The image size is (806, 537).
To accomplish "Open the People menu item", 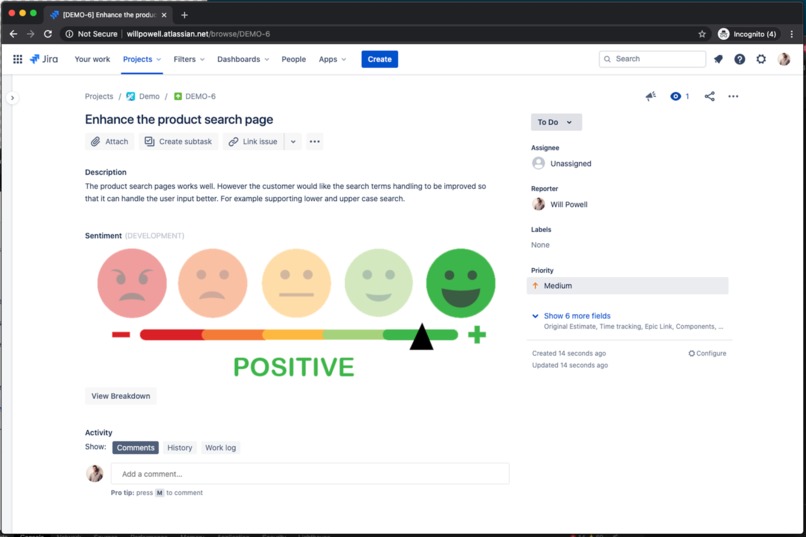I will 294,59.
